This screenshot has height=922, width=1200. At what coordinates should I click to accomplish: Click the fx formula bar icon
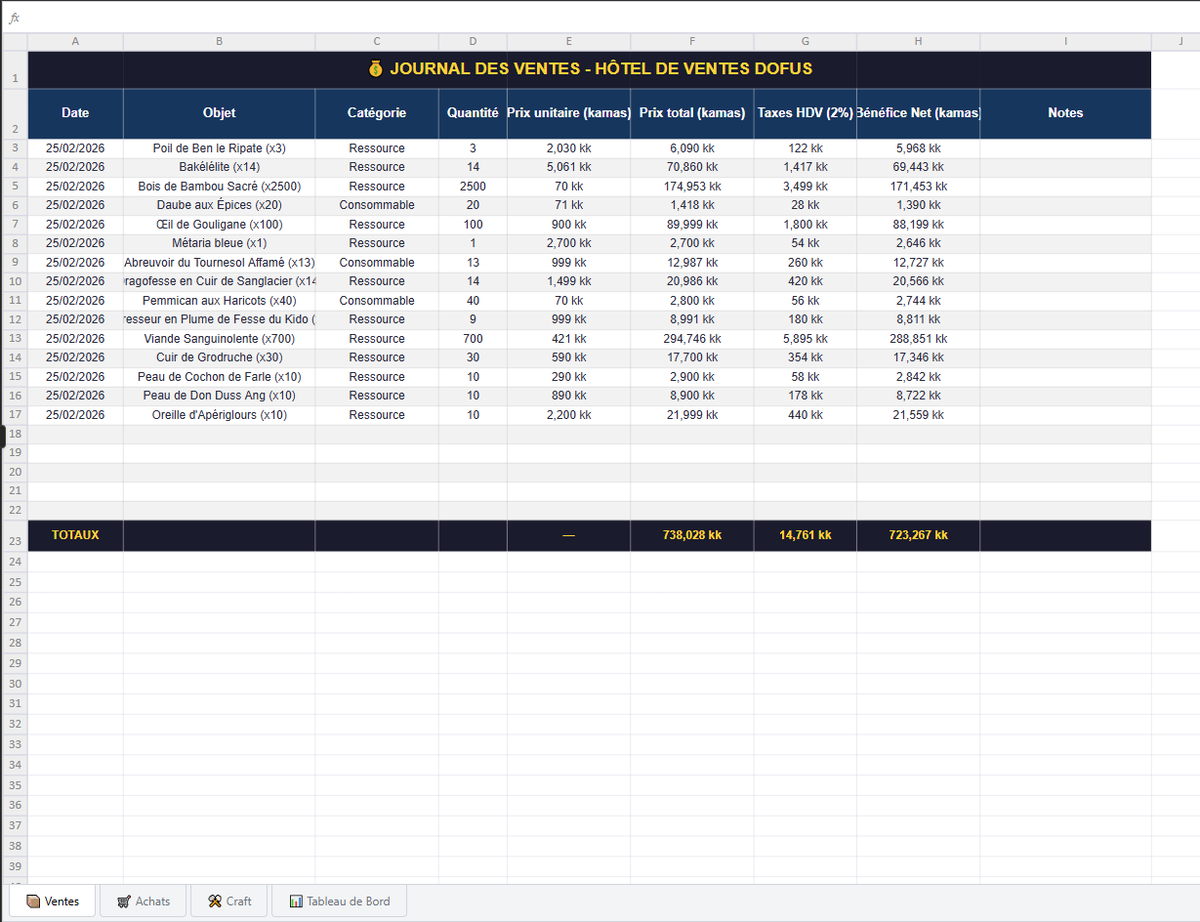pos(14,18)
